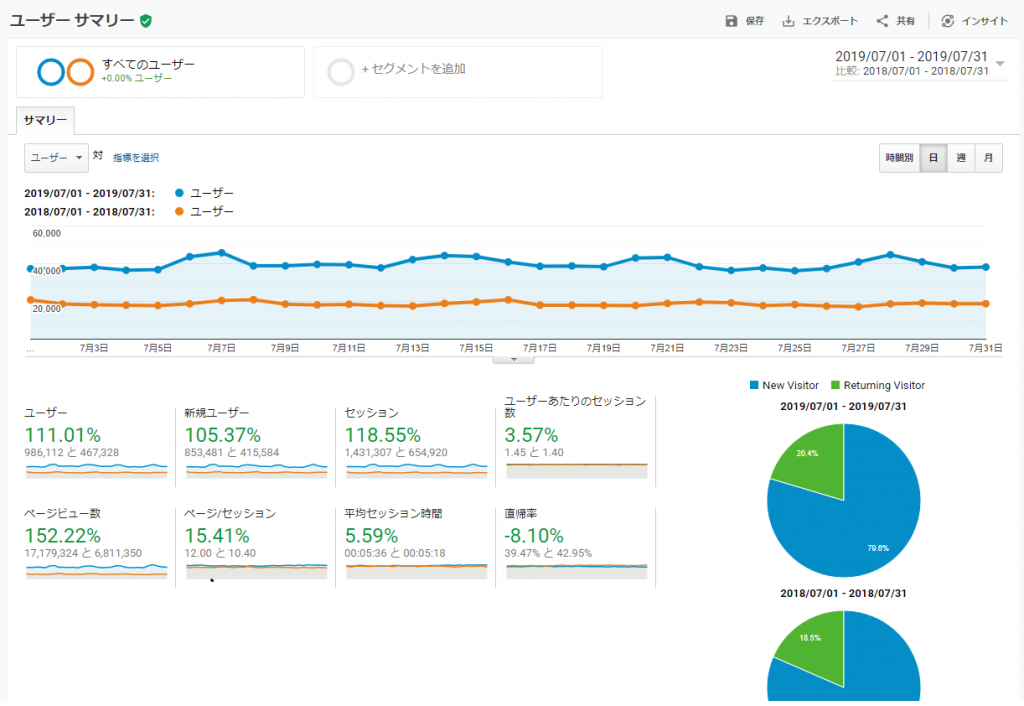Image resolution: width=1024 pixels, height=706 pixels.
Task: Click the save (保存) floppy disk icon
Action: coord(731,22)
